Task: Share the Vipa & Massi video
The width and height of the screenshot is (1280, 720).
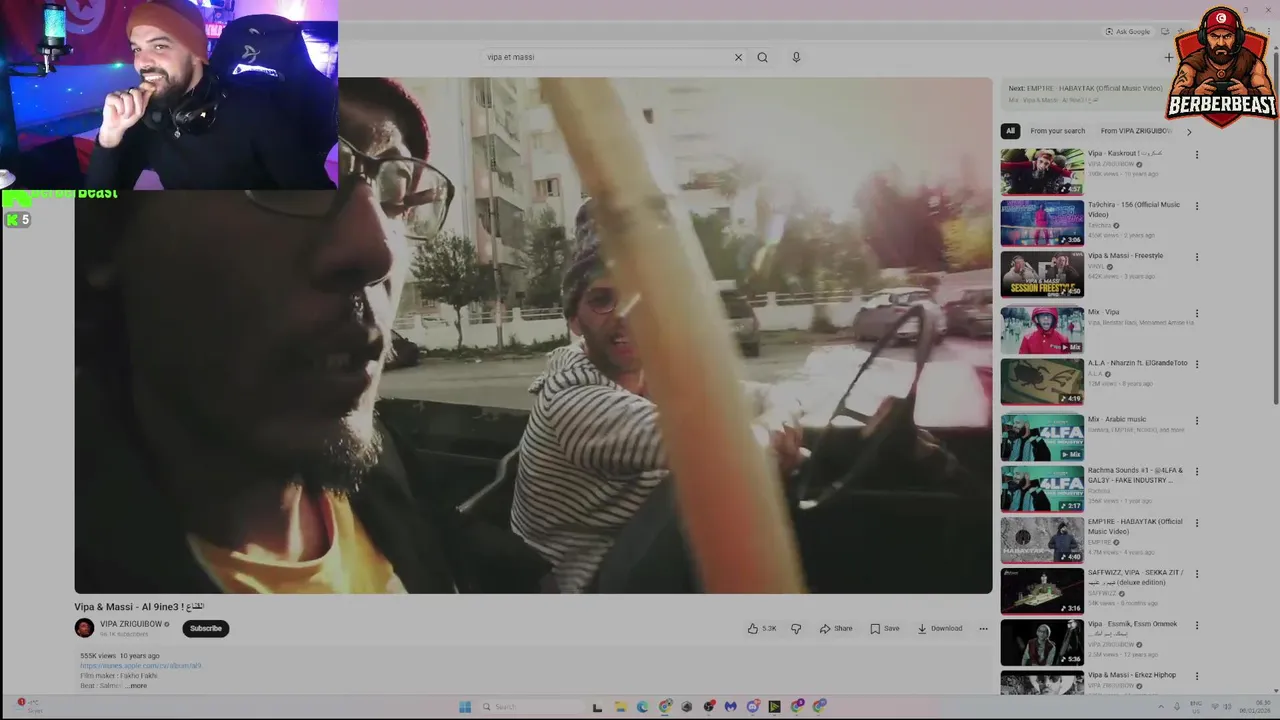Action: pyautogui.click(x=836, y=628)
